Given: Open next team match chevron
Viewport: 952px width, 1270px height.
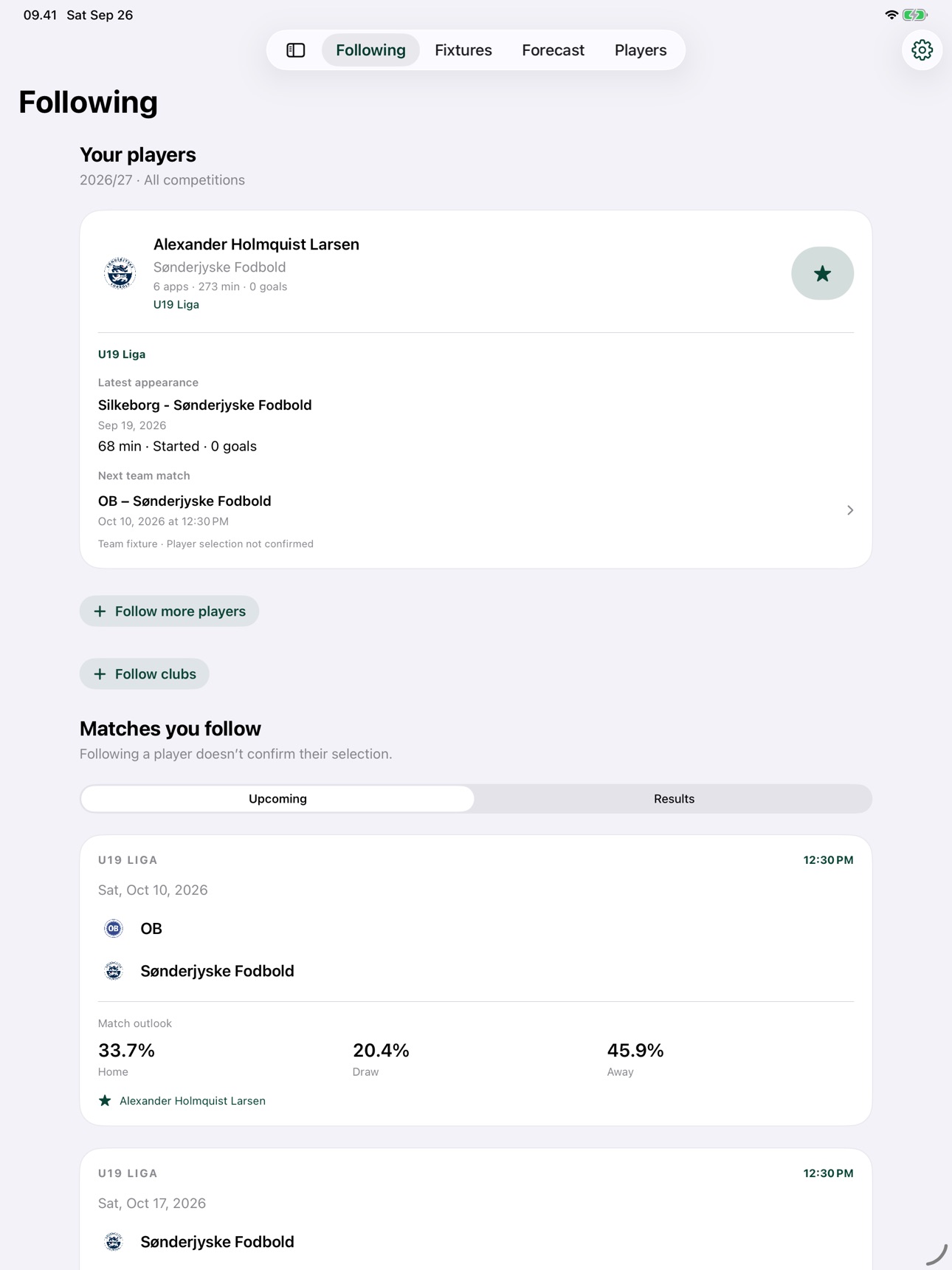Looking at the screenshot, I should (x=850, y=510).
